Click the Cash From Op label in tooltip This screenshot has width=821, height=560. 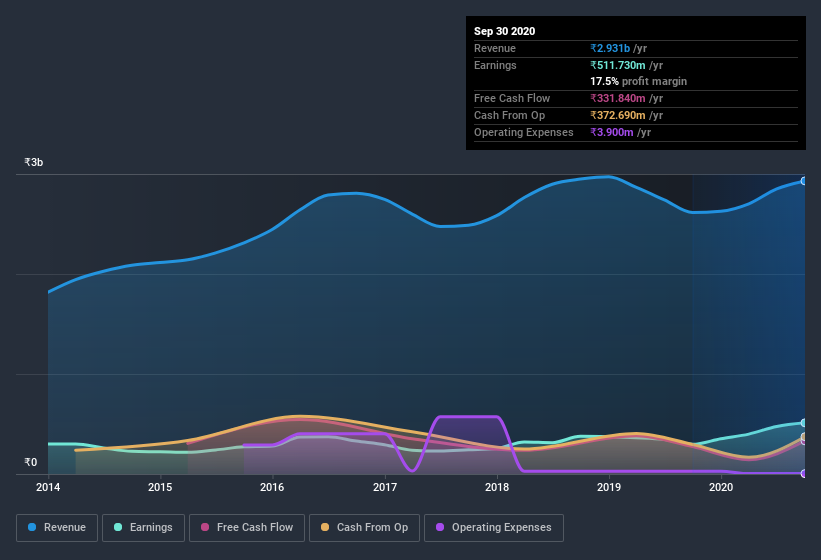click(x=509, y=115)
